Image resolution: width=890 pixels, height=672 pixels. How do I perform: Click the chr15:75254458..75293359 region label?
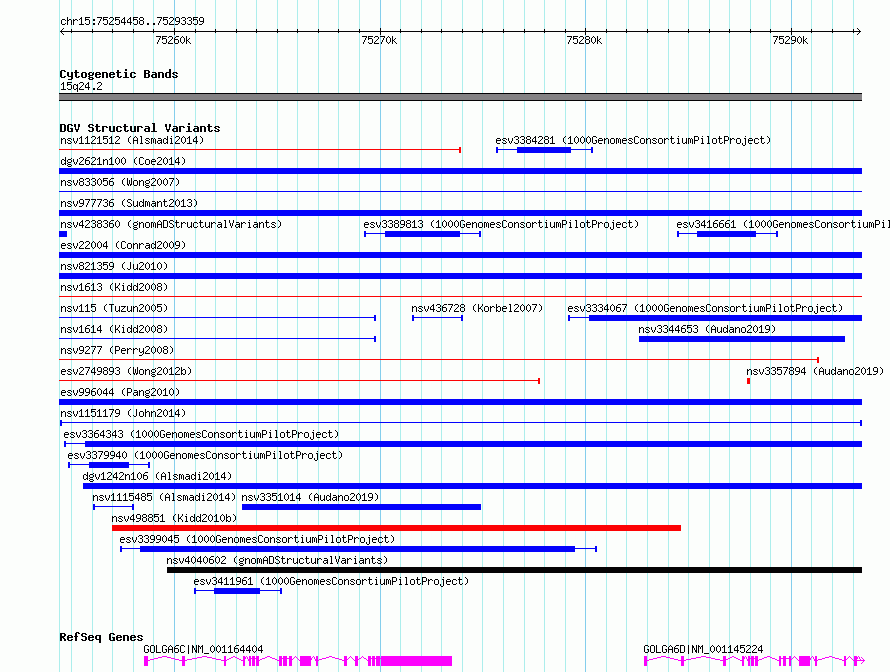132,21
